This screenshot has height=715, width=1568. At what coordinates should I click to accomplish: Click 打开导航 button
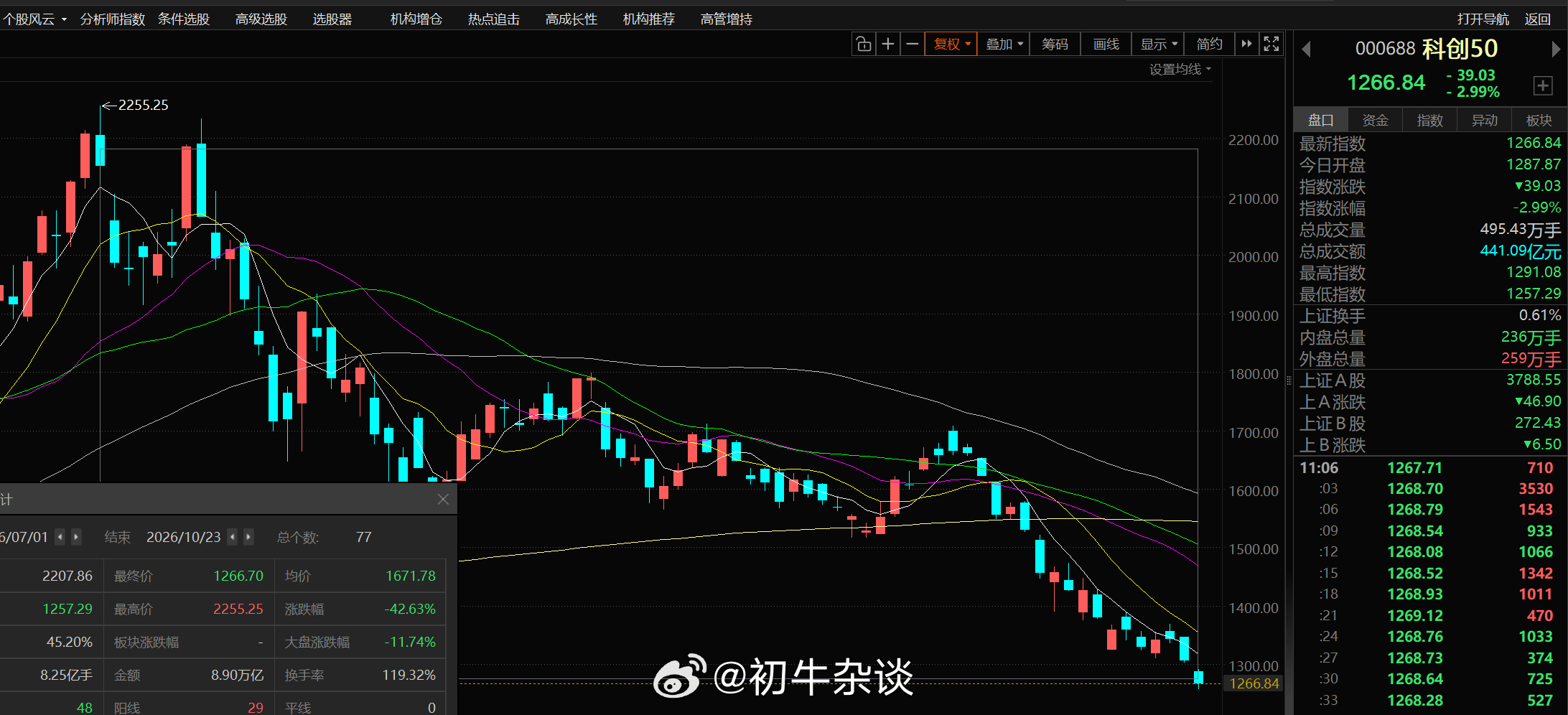1483,19
